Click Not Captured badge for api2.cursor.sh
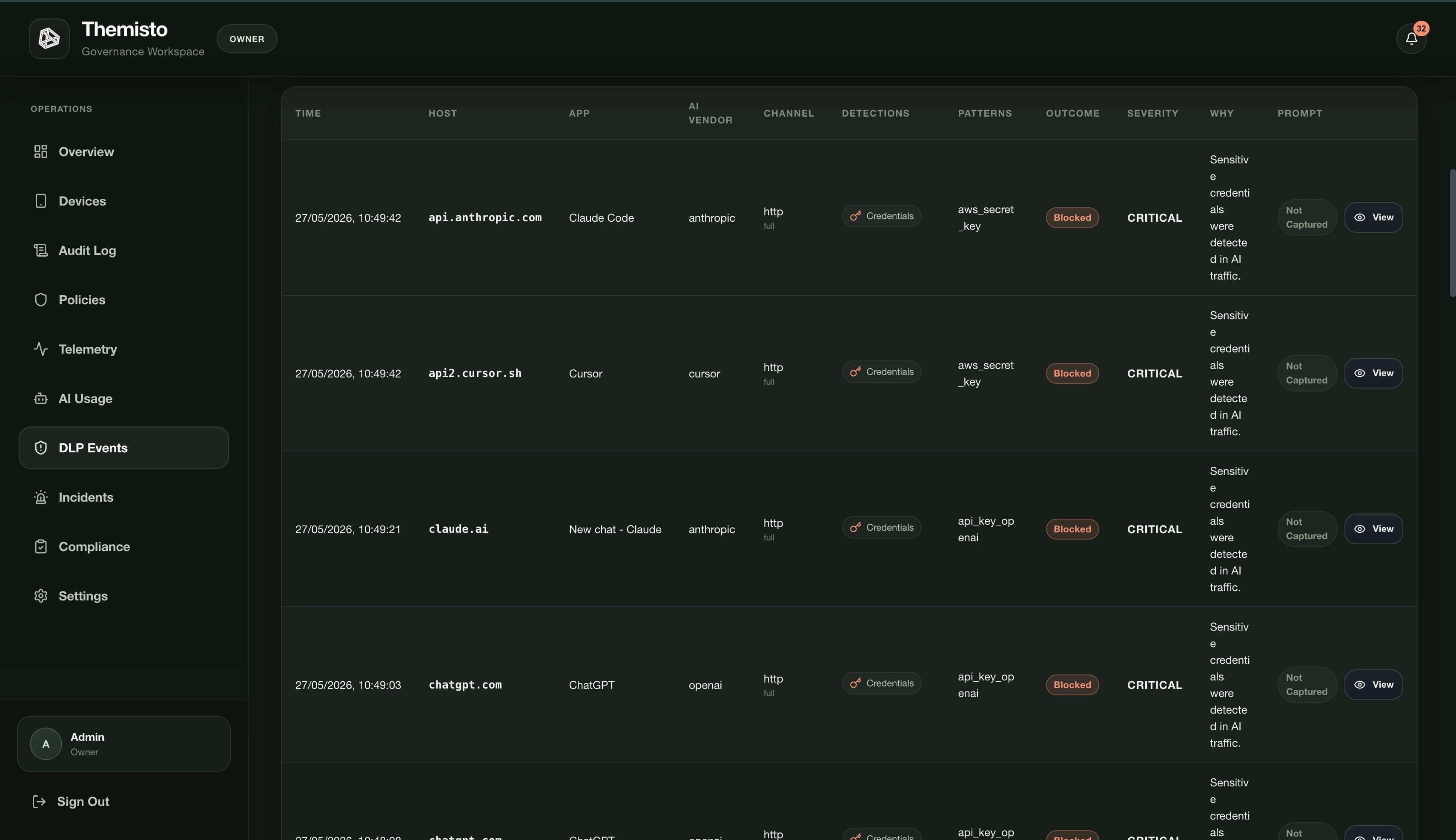Image resolution: width=1456 pixels, height=840 pixels. coord(1307,373)
